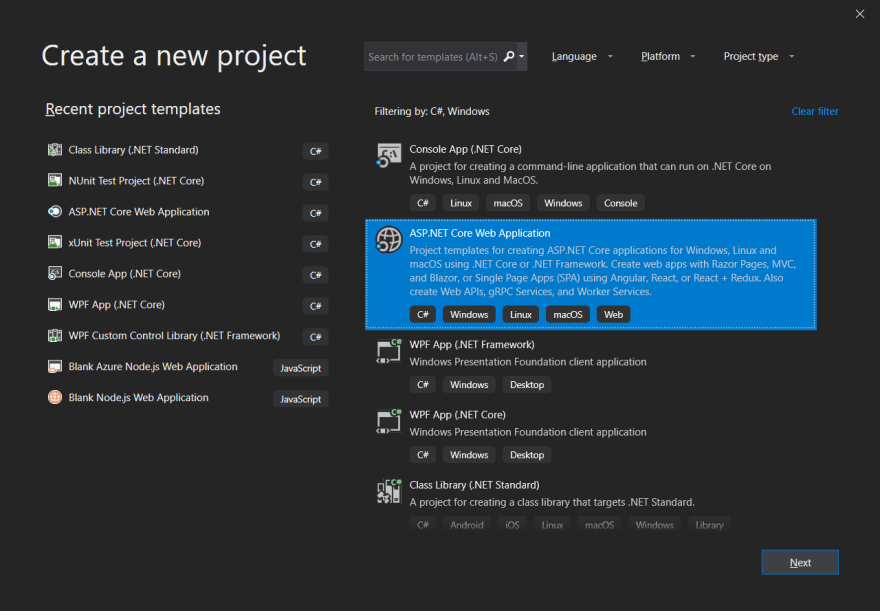Click the Class Library (.NET Standard) template icon
This screenshot has width=880, height=611.
[x=388, y=492]
